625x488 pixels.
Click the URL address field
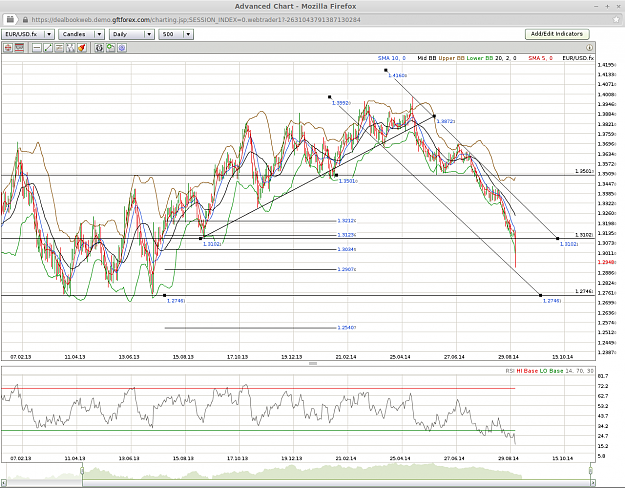click(x=311, y=20)
